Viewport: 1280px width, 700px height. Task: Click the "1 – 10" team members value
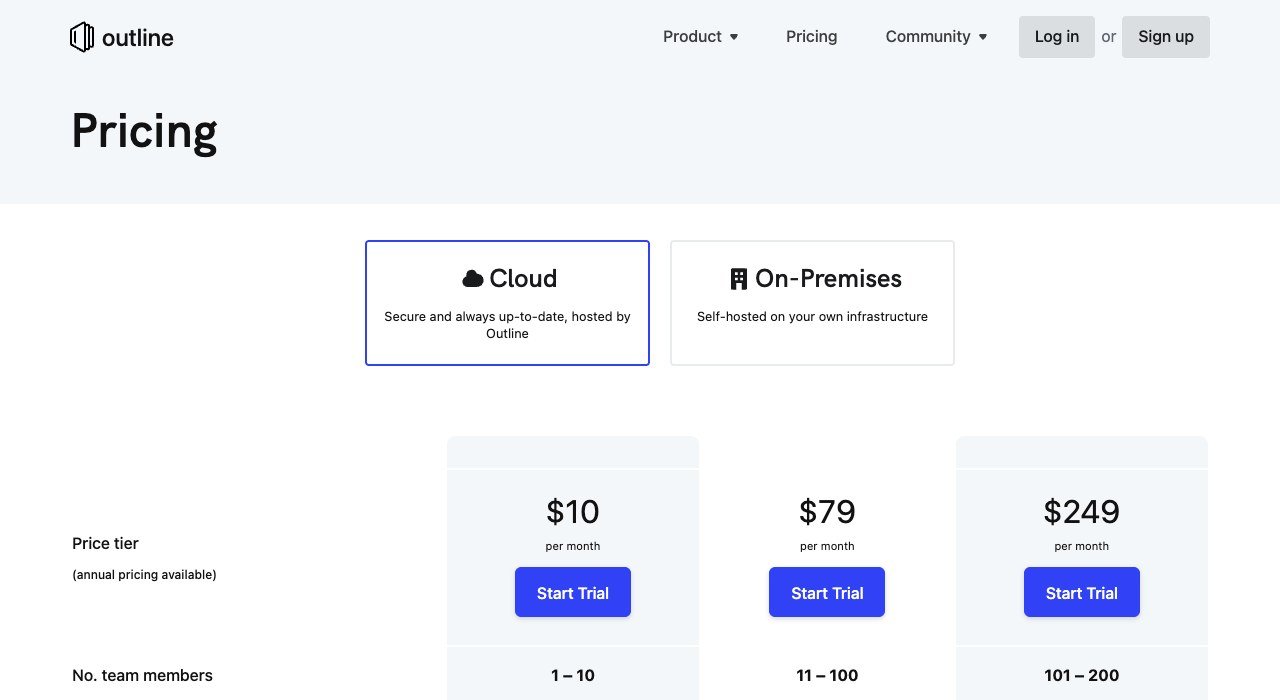(x=573, y=675)
